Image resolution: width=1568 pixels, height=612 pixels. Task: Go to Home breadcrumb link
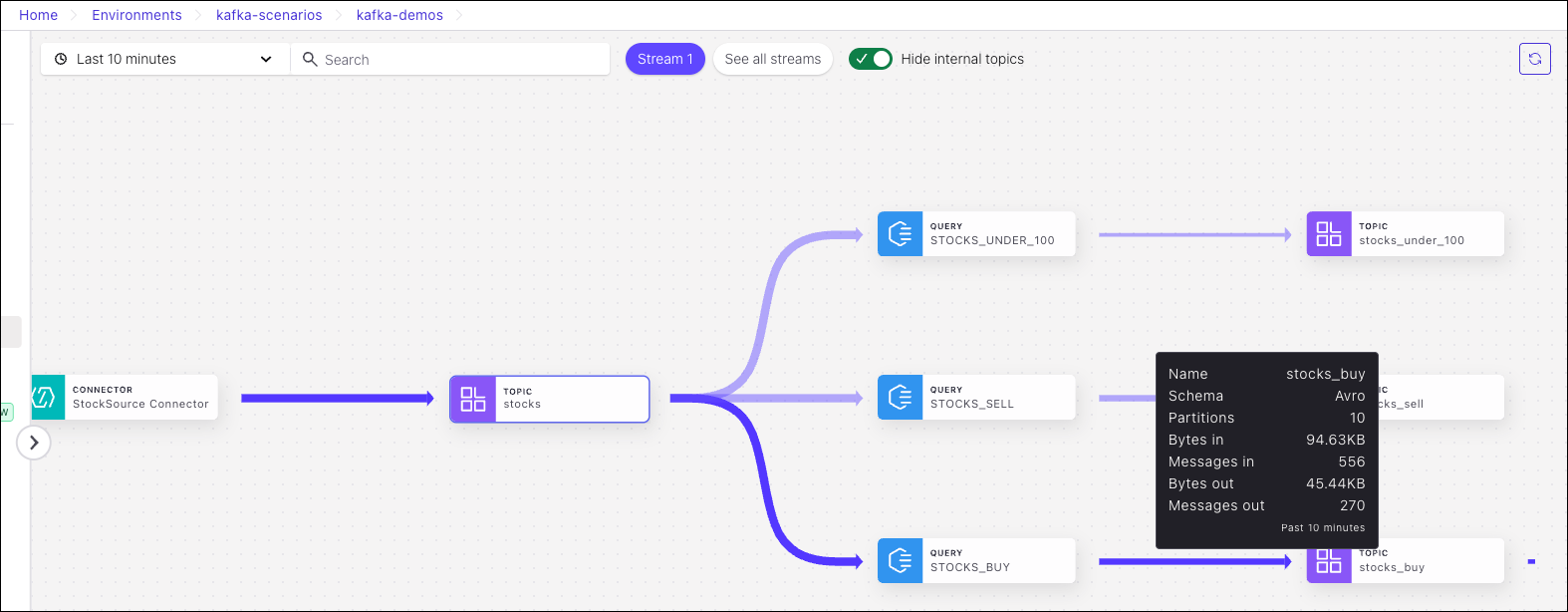pyautogui.click(x=39, y=15)
